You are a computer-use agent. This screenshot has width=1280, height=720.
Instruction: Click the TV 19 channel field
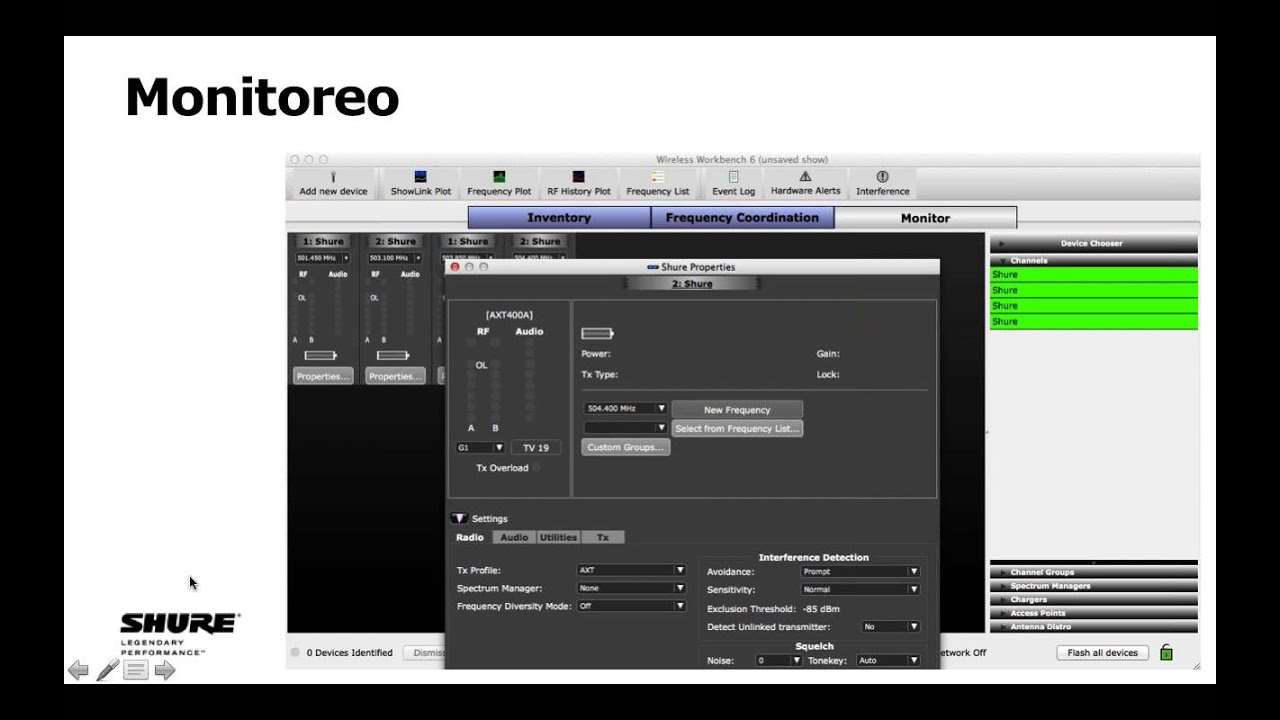(x=536, y=448)
